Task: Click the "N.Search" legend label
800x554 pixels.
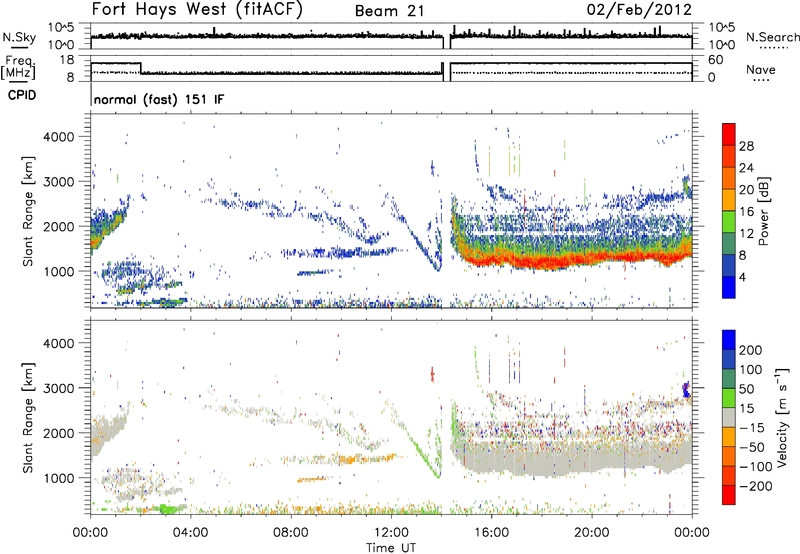Action: (772, 37)
